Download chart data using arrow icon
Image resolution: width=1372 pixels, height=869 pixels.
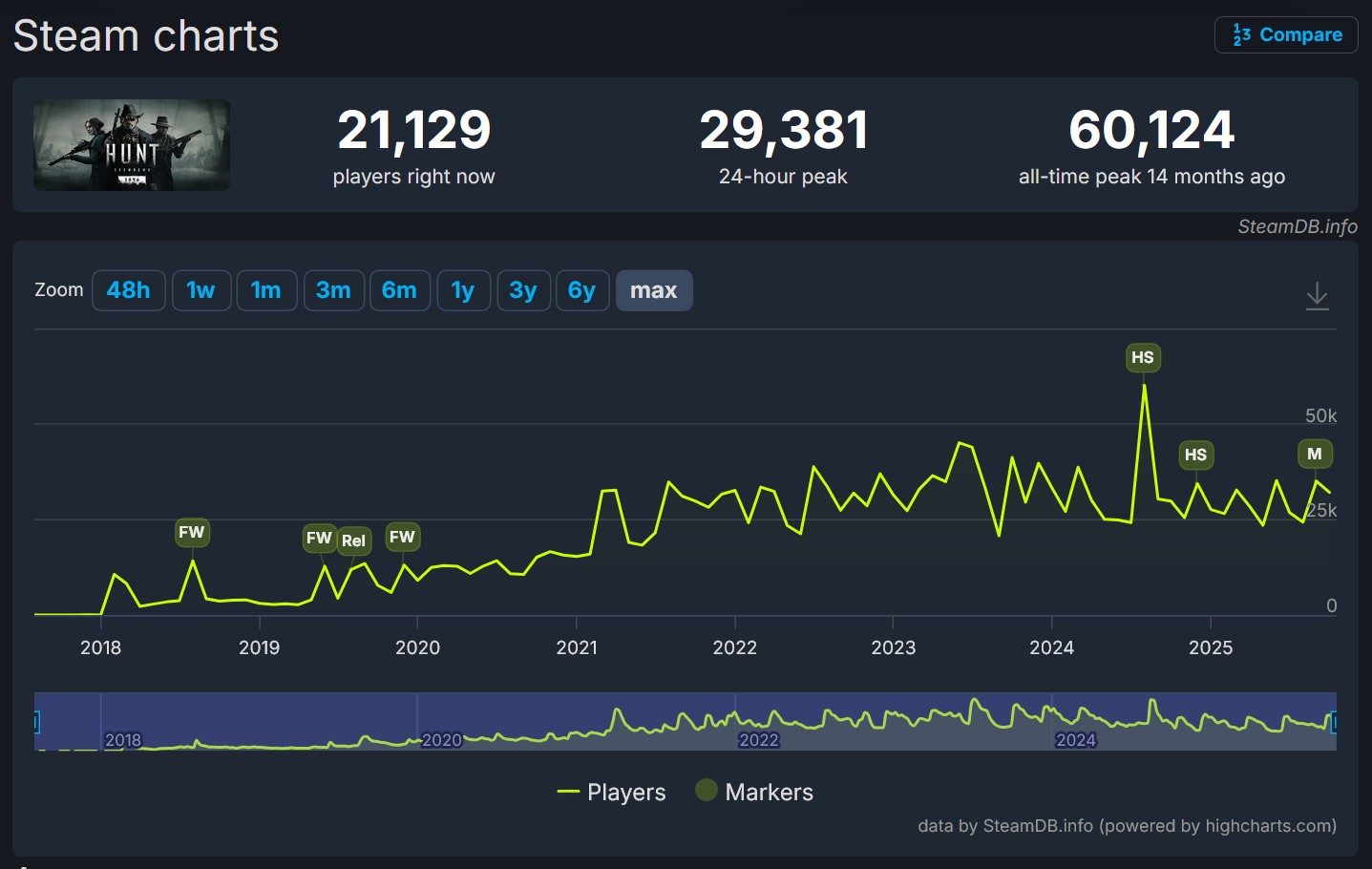[1317, 296]
